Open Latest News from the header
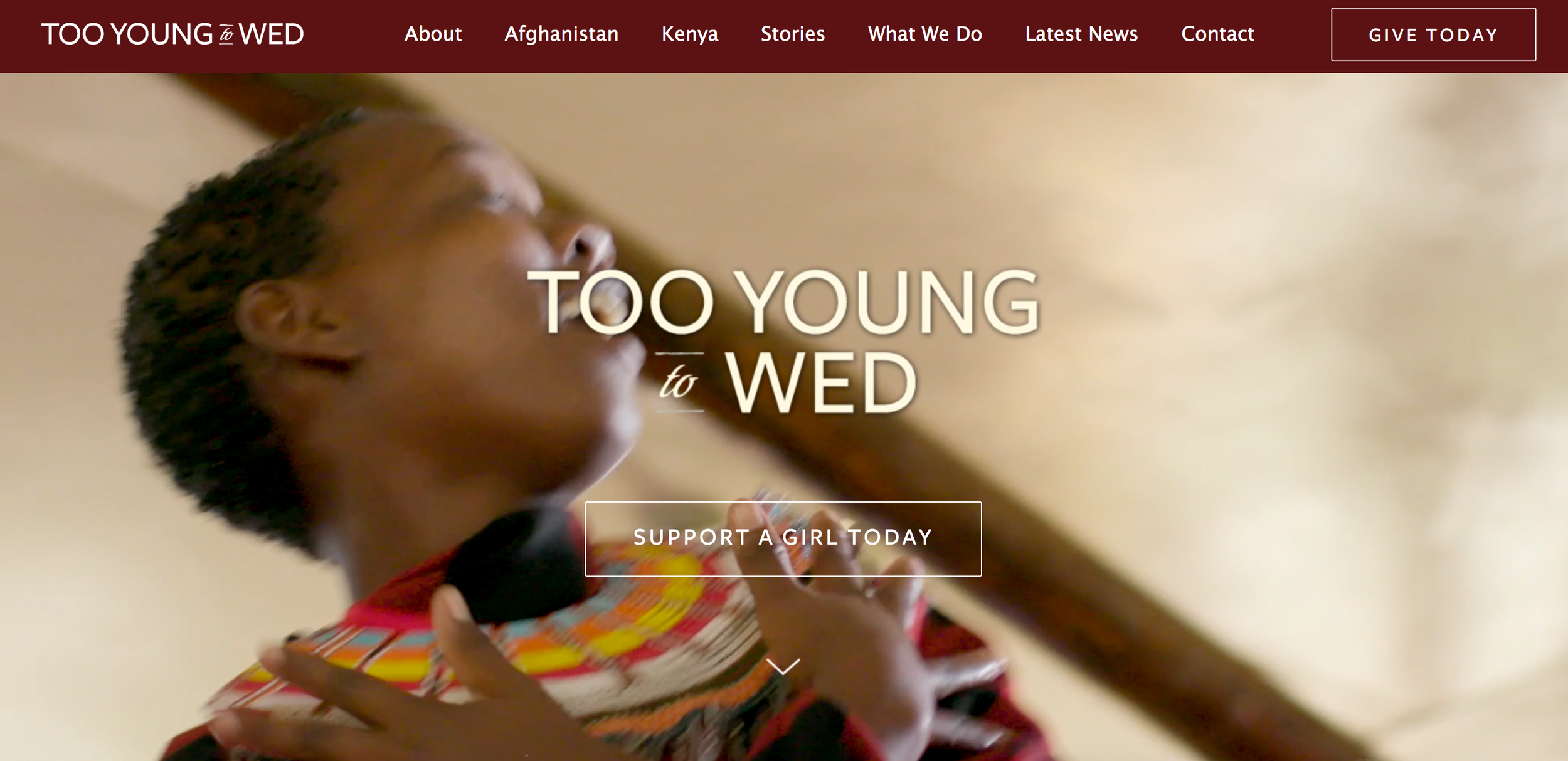 click(x=1081, y=34)
